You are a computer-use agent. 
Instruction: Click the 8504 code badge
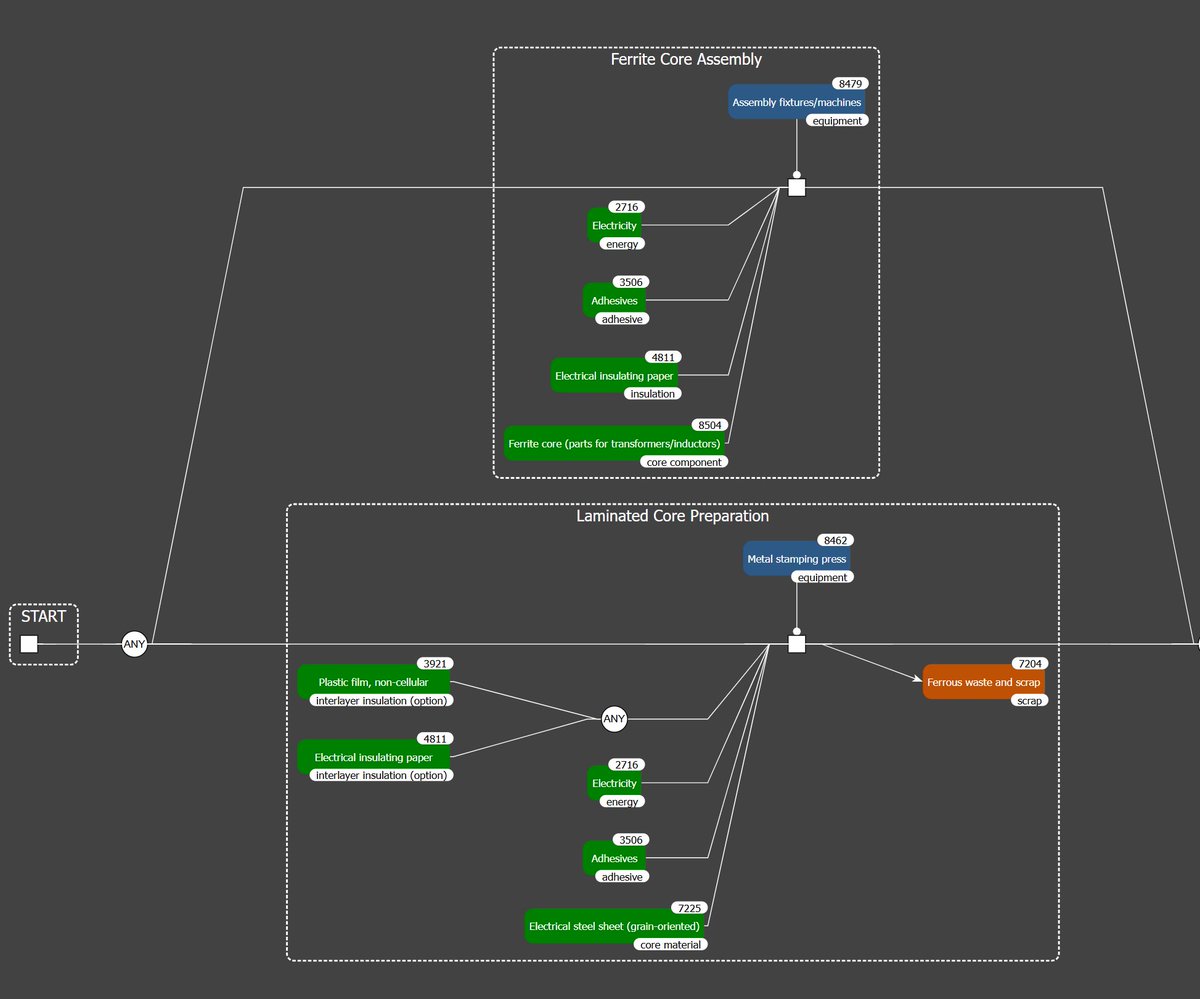(710, 425)
